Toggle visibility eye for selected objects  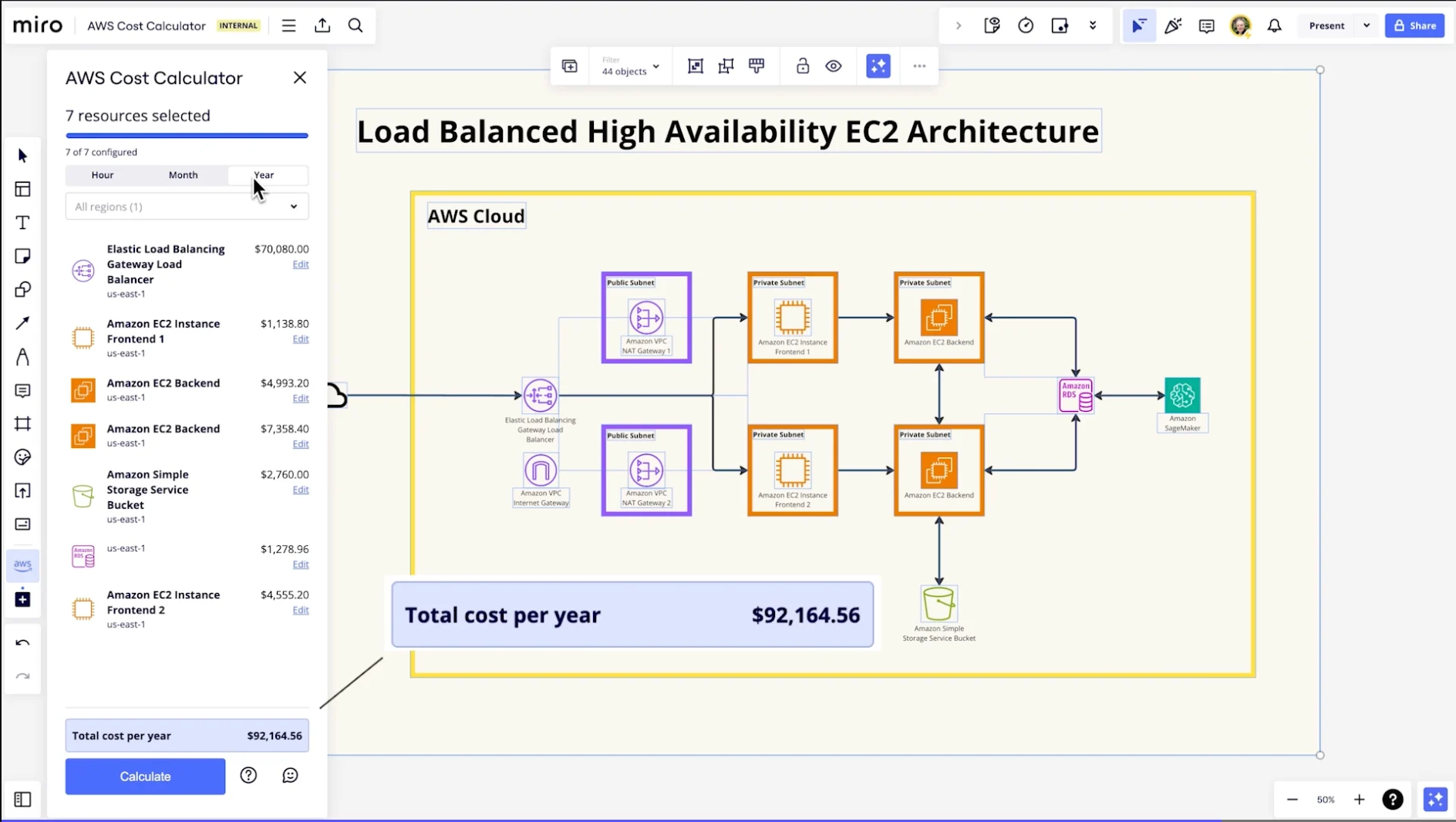pos(834,66)
